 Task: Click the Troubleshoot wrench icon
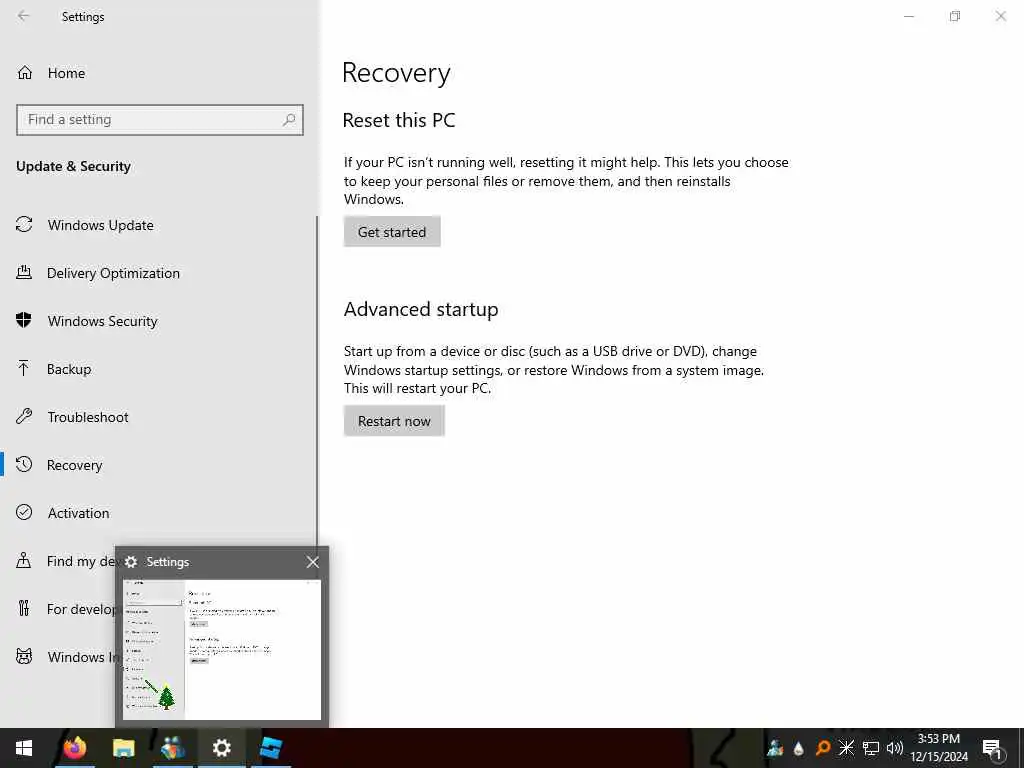(24, 417)
